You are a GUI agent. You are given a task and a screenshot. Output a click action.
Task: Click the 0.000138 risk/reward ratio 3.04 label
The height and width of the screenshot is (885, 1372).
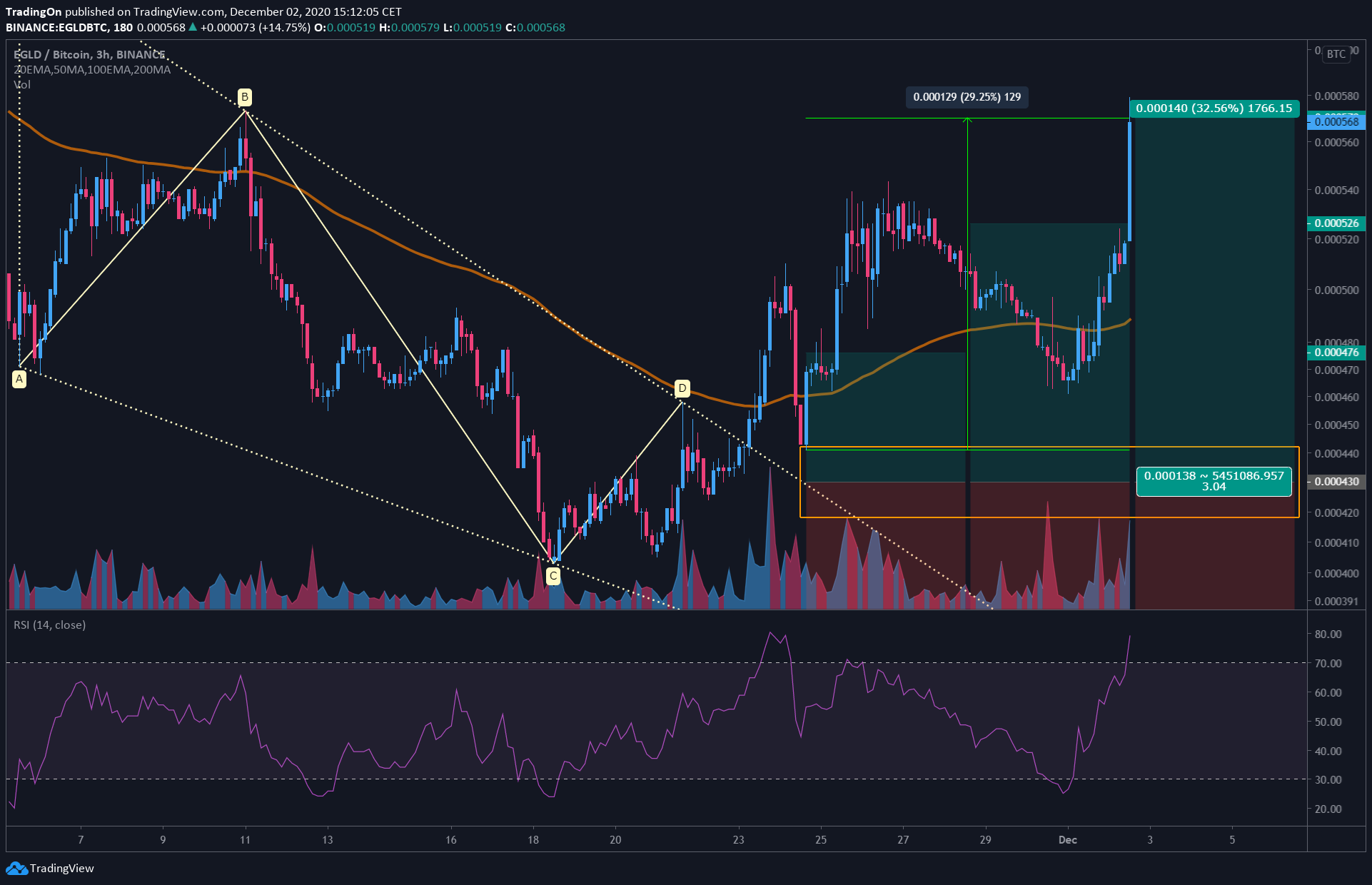coord(1214,481)
